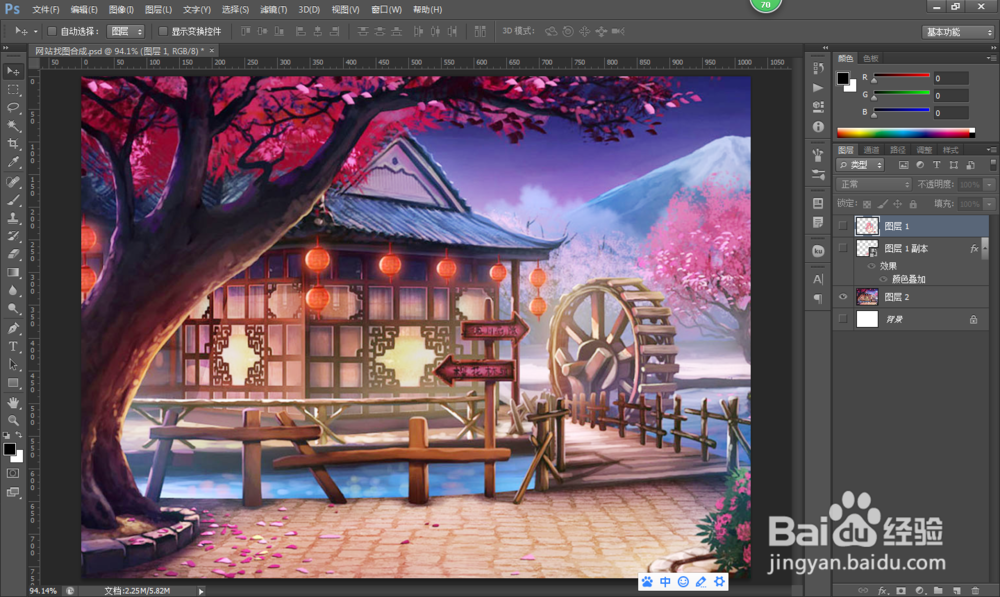Enable the 显示变换控件 checkbox
Image resolution: width=1000 pixels, height=597 pixels.
coord(163,31)
